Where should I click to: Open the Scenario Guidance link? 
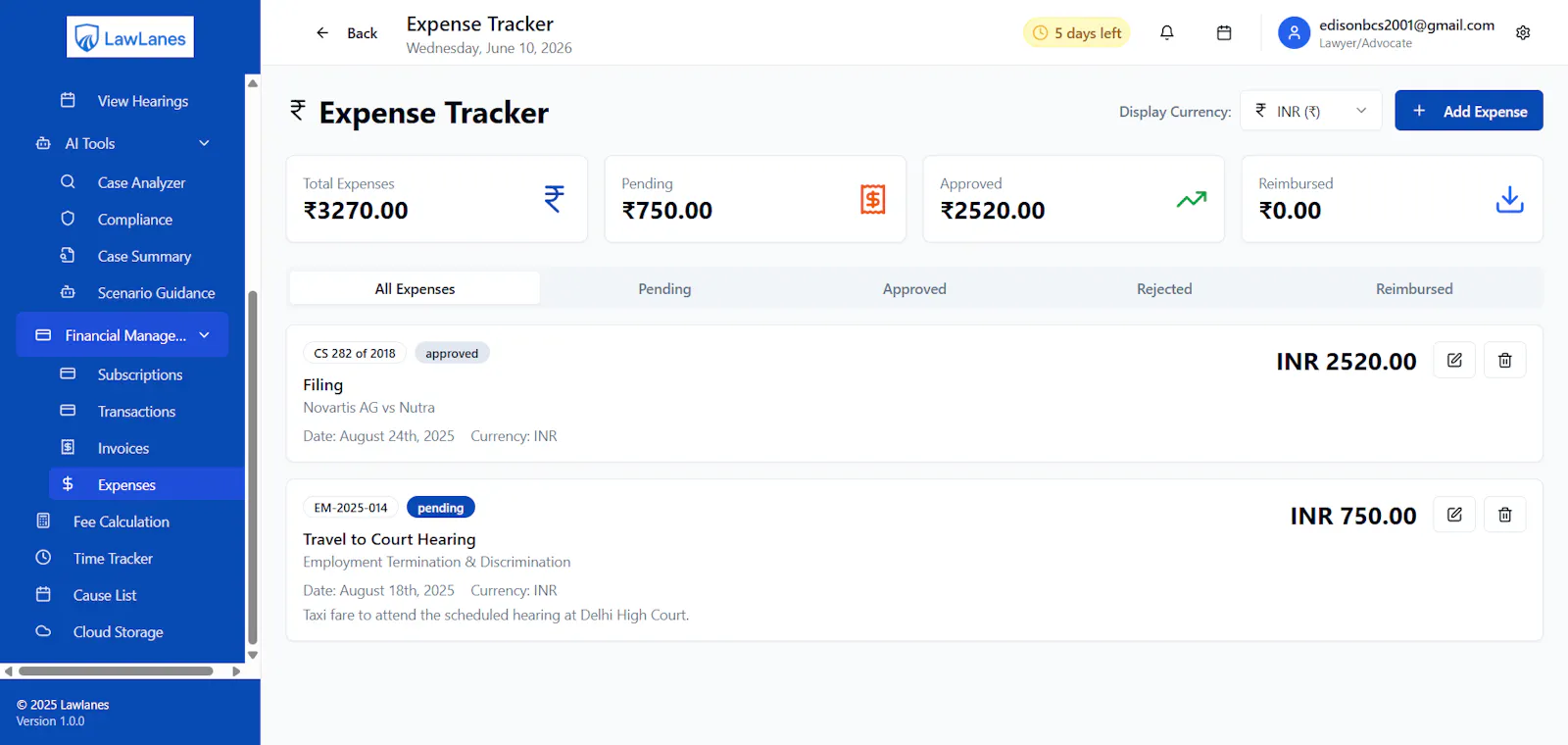[156, 292]
